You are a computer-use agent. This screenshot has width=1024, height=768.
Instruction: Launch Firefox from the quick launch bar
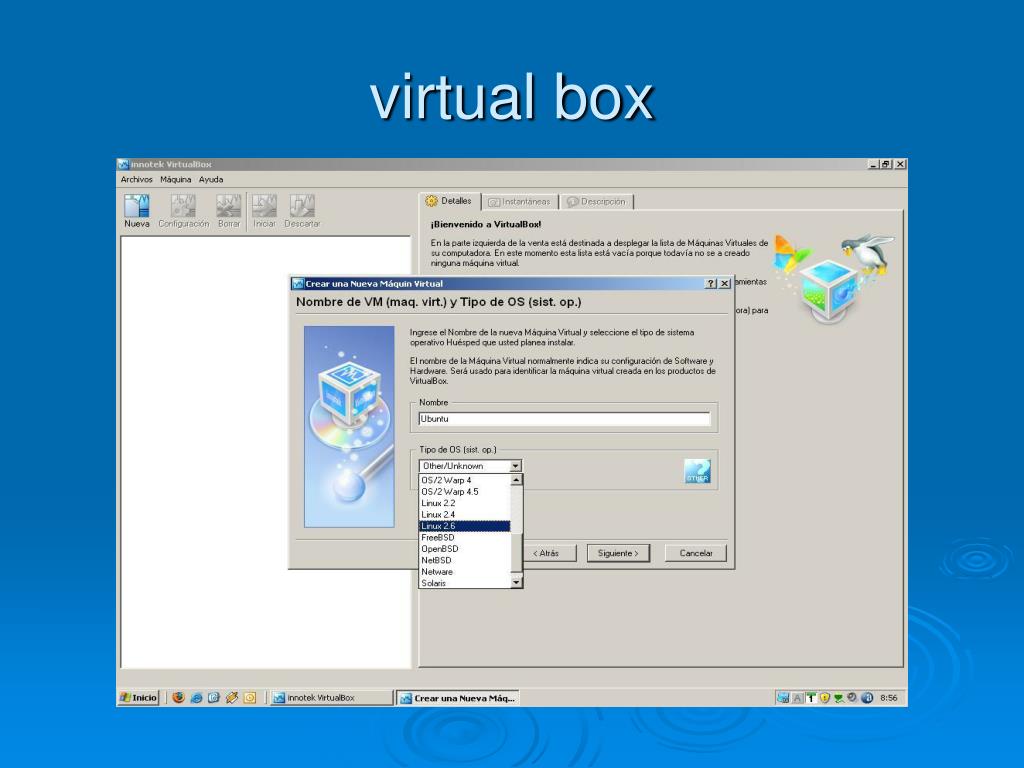178,697
